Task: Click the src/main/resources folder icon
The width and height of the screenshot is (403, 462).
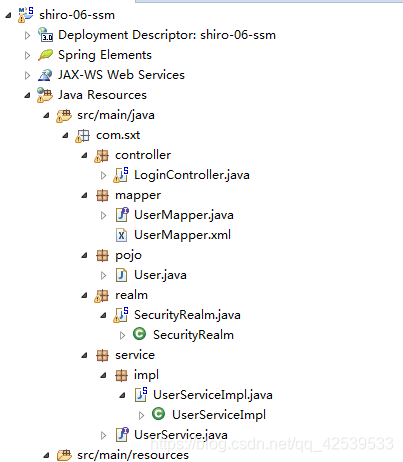Action: click(x=64, y=455)
